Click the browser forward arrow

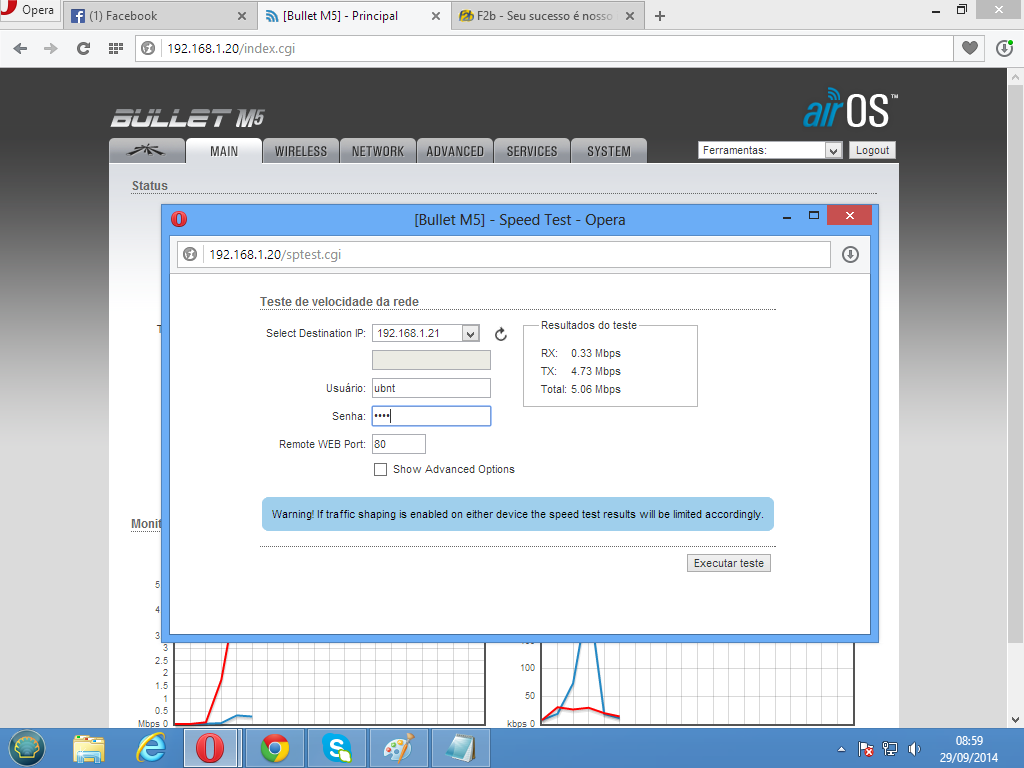coord(51,48)
